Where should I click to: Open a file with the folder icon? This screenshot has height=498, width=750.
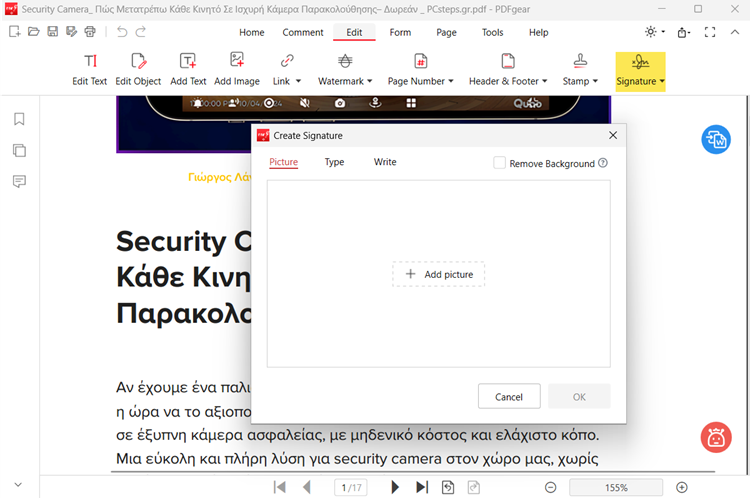[33, 32]
